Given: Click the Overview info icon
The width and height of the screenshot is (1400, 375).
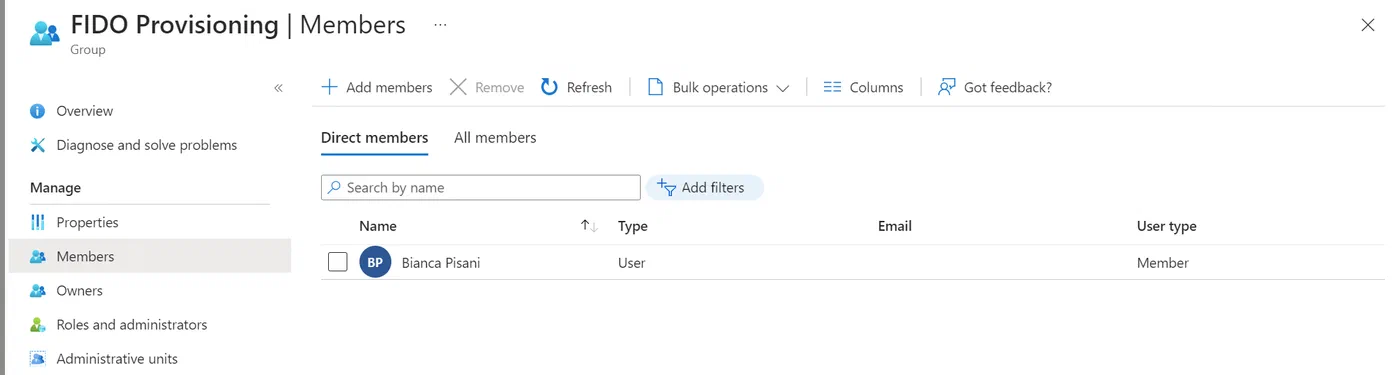Looking at the screenshot, I should coord(38,111).
